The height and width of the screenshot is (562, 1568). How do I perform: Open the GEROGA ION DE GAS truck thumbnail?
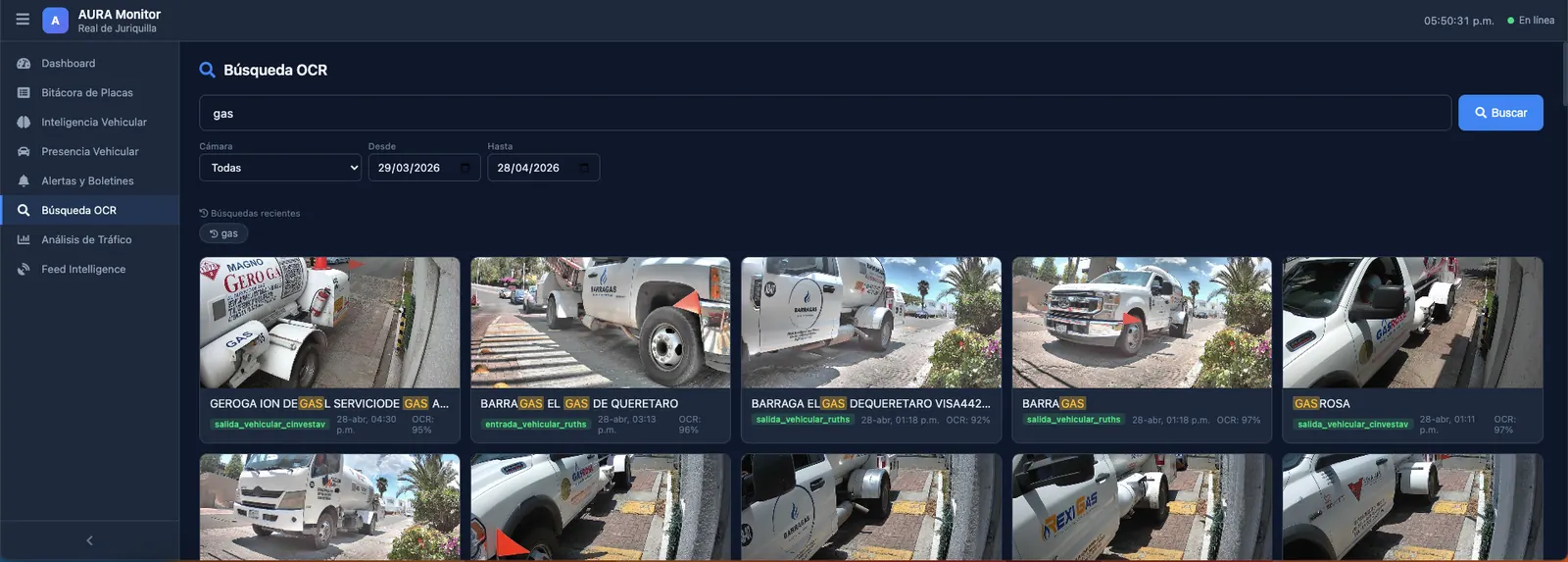[329, 323]
